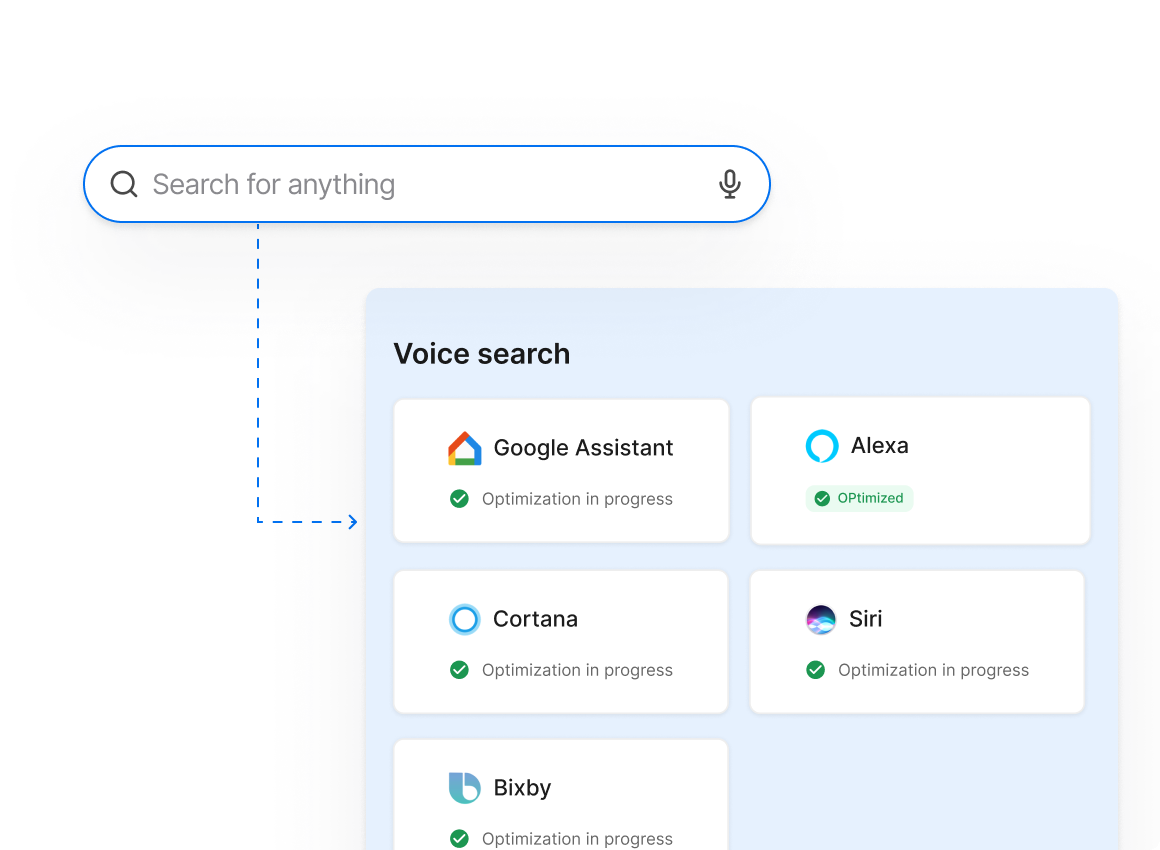Click the magnifying glass search icon
This screenshot has width=1160, height=850.
pos(124,184)
